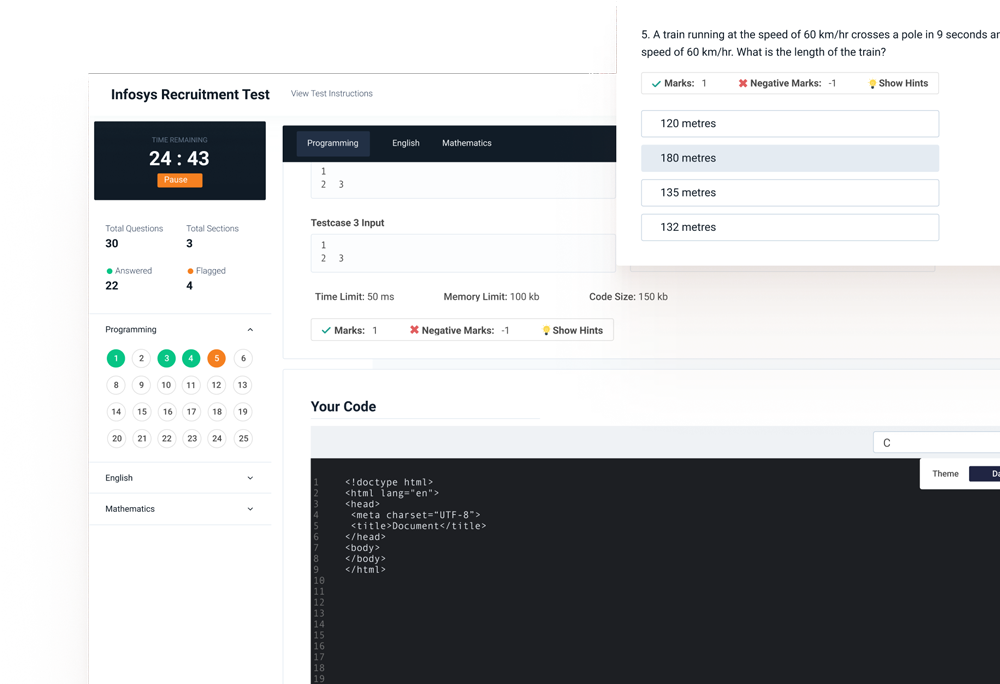Switch to the English tab
Screen dimensions: 1000x684
[406, 143]
